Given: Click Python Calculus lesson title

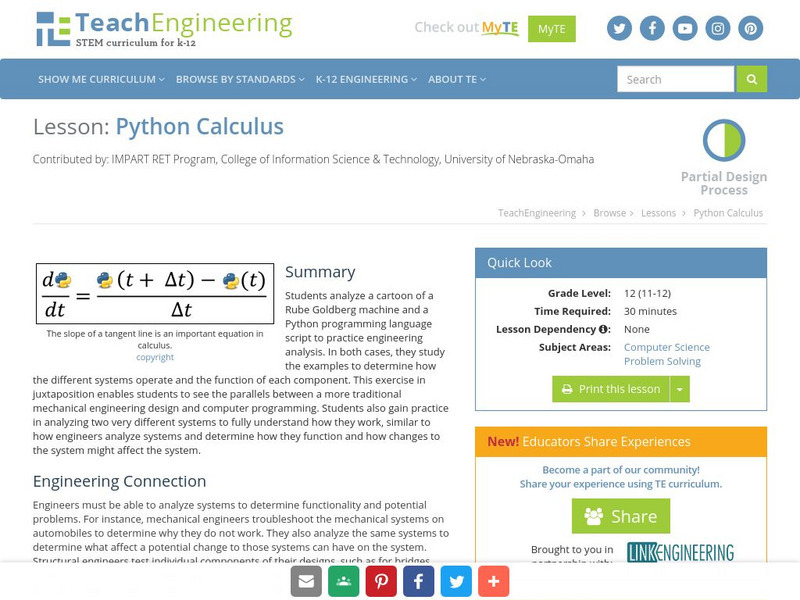Looking at the screenshot, I should (x=199, y=127).
